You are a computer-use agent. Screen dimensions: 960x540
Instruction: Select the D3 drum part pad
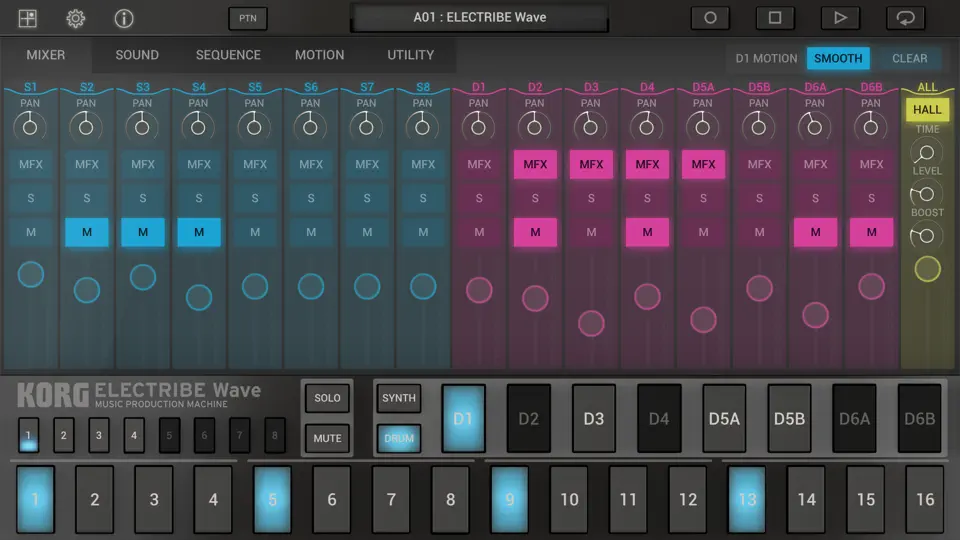click(593, 419)
